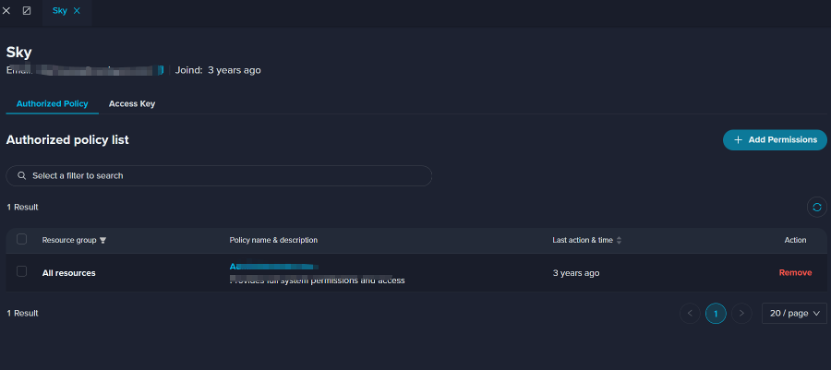Go to next page with right chevron

[741, 313]
